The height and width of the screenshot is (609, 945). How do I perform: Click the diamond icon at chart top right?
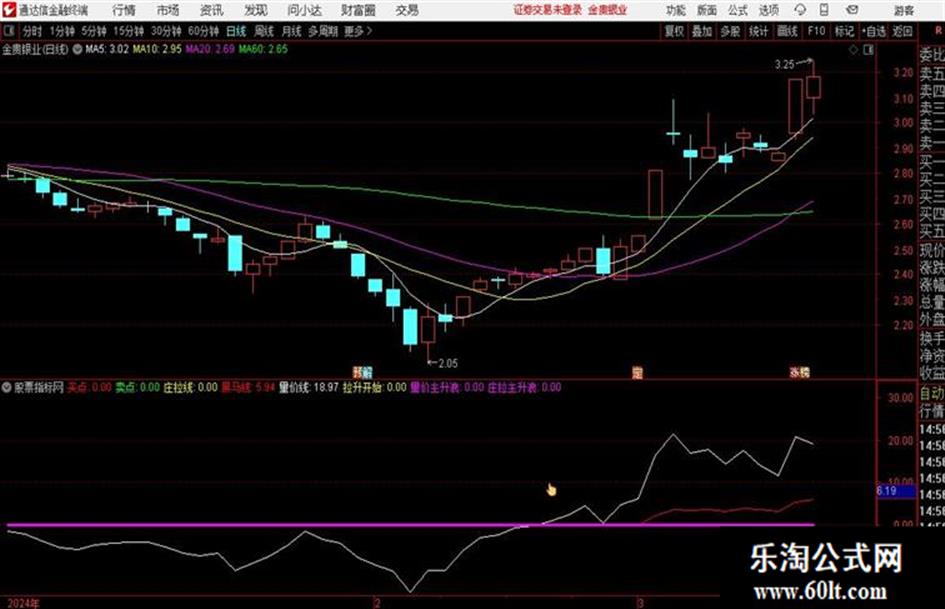[853, 50]
